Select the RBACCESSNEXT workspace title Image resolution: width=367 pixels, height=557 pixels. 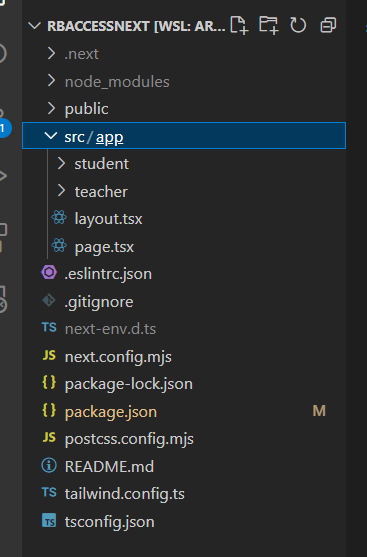point(136,26)
